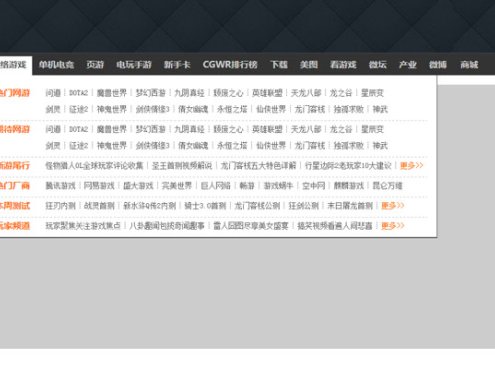Open the 行星边际2老玩家10大建议 article
495x370 pixels.
coord(348,166)
